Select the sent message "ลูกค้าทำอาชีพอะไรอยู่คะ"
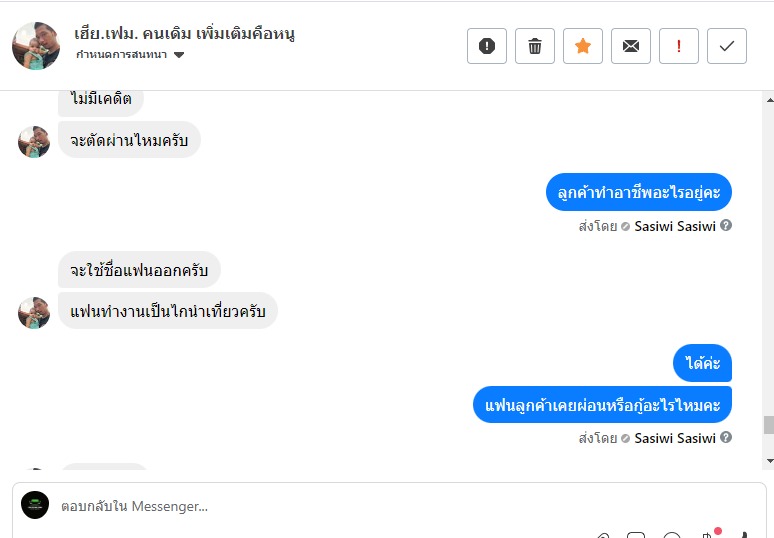Image resolution: width=774 pixels, height=538 pixels. [639, 193]
